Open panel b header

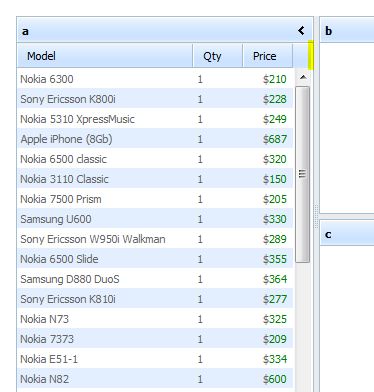[347, 30]
